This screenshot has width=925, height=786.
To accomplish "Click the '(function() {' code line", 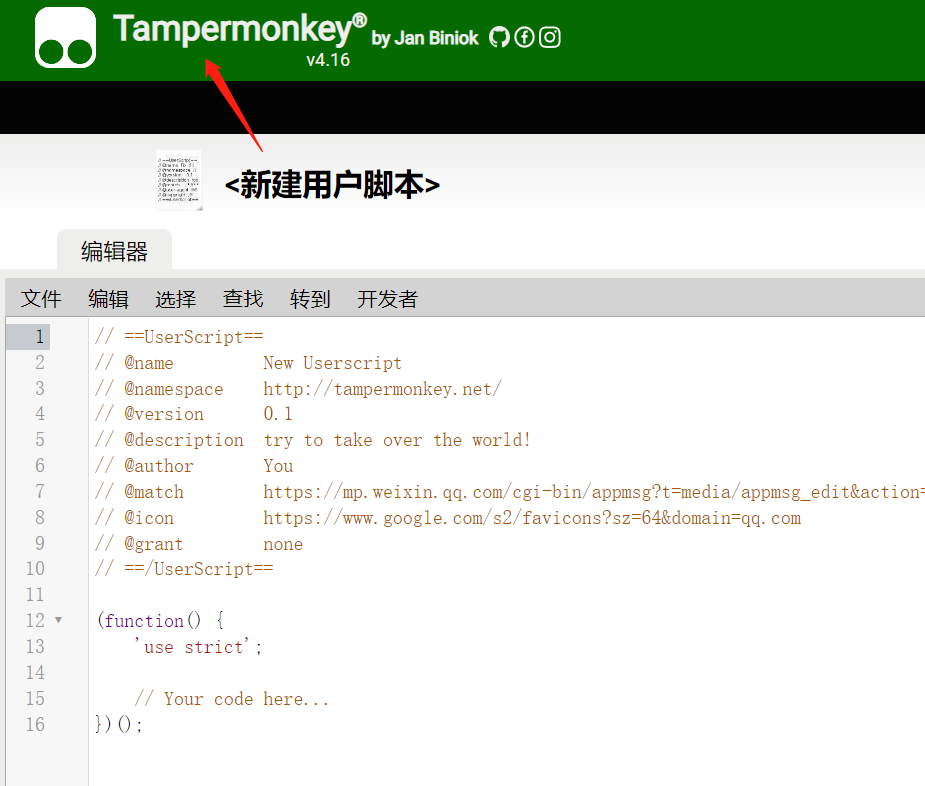I will tap(160, 620).
